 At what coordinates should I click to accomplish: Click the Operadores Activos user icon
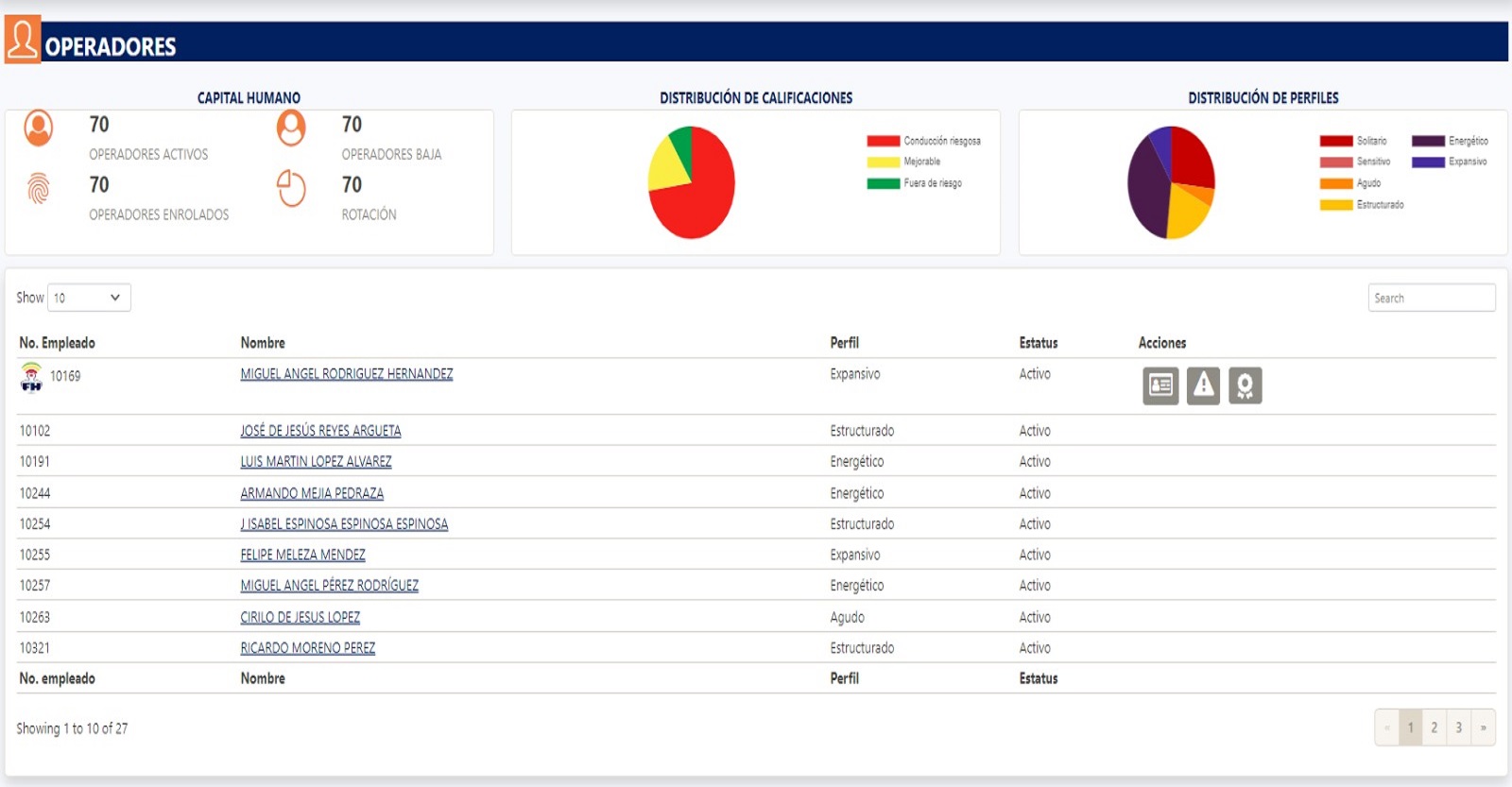(x=39, y=128)
